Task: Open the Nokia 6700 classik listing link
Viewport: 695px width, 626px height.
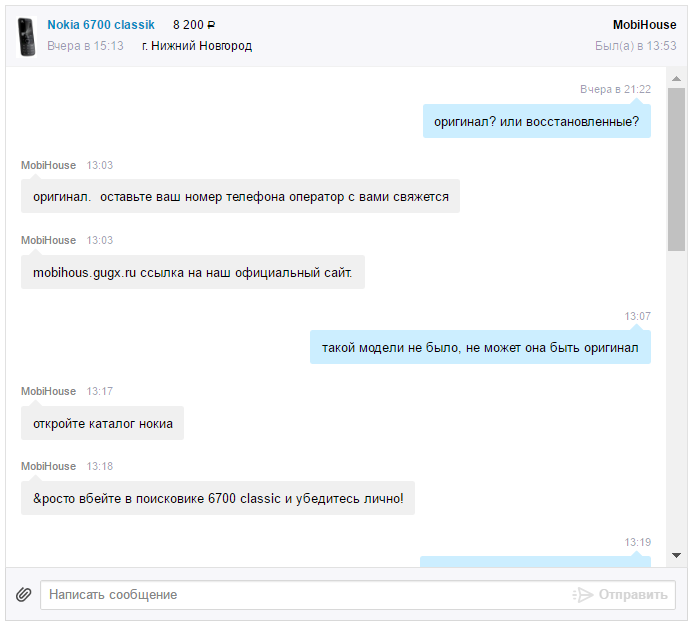Action: tap(101, 25)
